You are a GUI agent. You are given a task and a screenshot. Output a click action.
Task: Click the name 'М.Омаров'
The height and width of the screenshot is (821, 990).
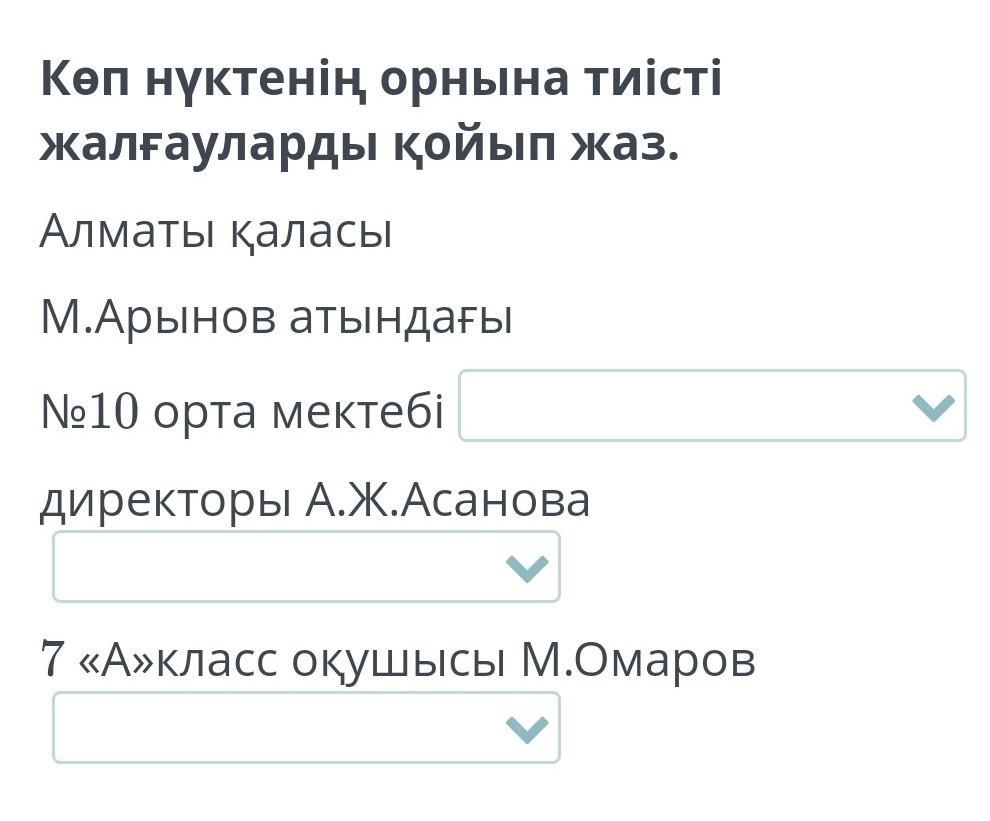click(638, 661)
